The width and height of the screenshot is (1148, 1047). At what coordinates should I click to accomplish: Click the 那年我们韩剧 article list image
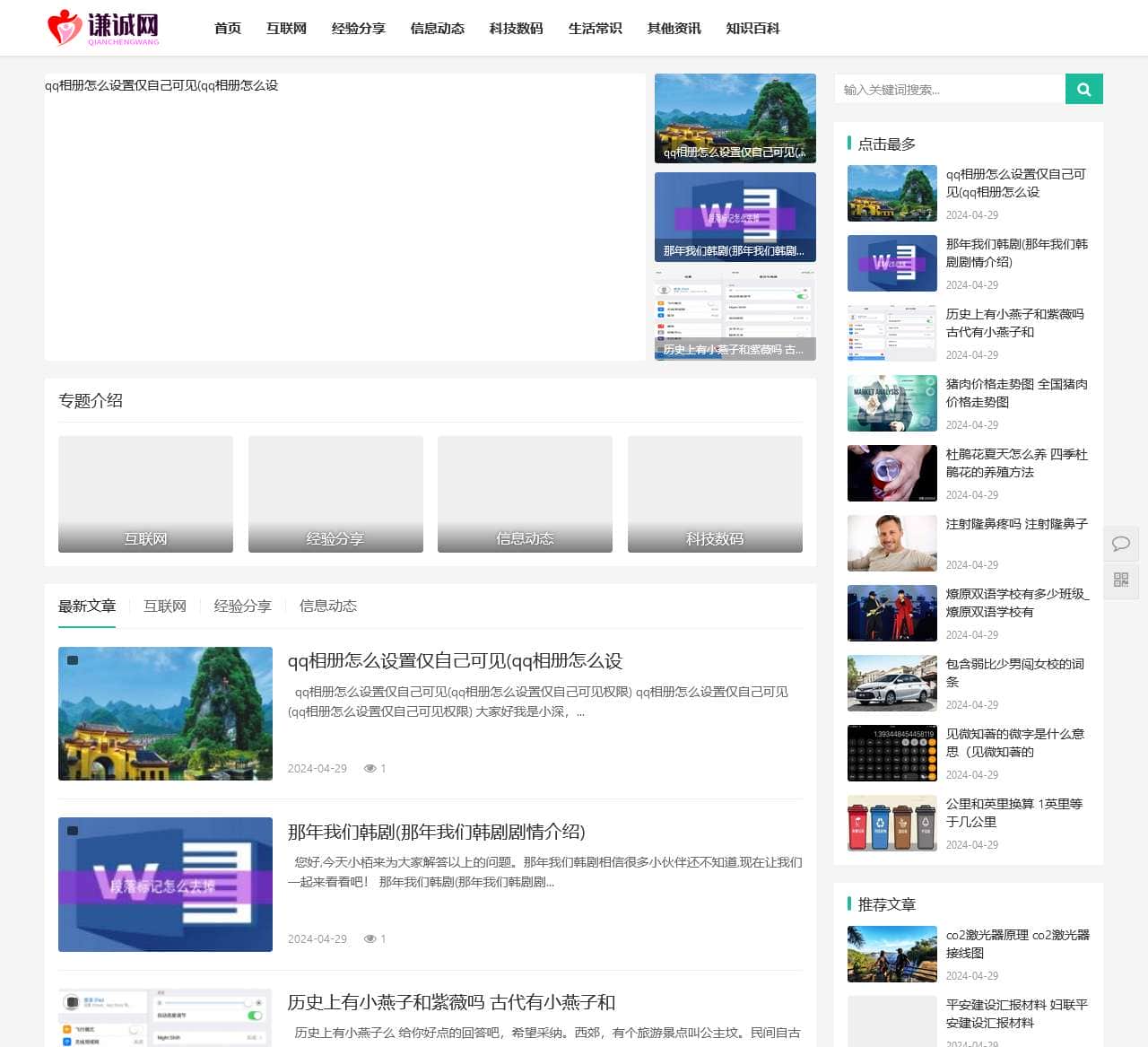pyautogui.click(x=165, y=884)
